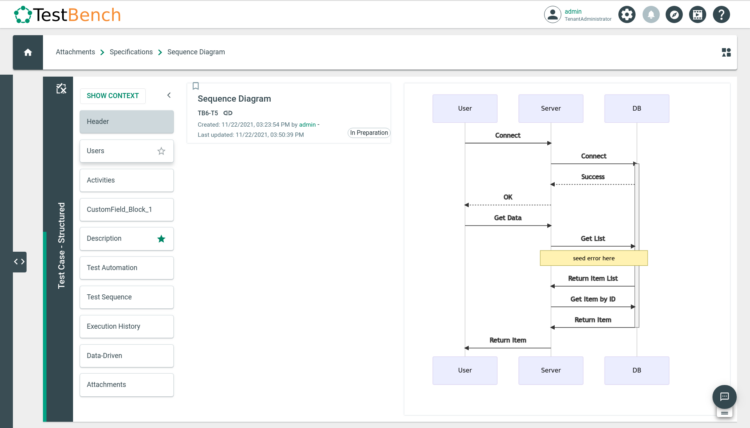
Task: Select the Test Sequence block
Action: (127, 297)
